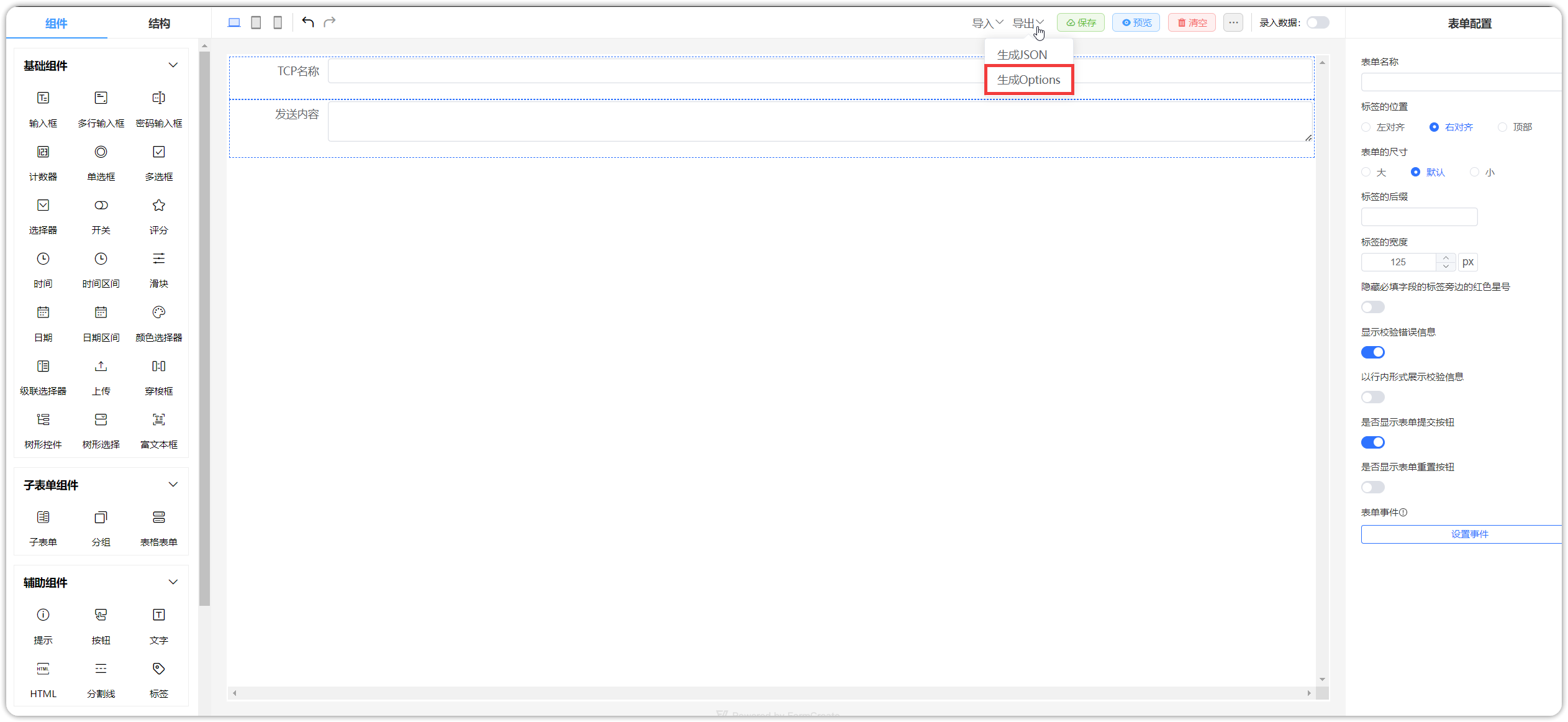Disable the 显示校验错误信息 switch

(x=1372, y=352)
